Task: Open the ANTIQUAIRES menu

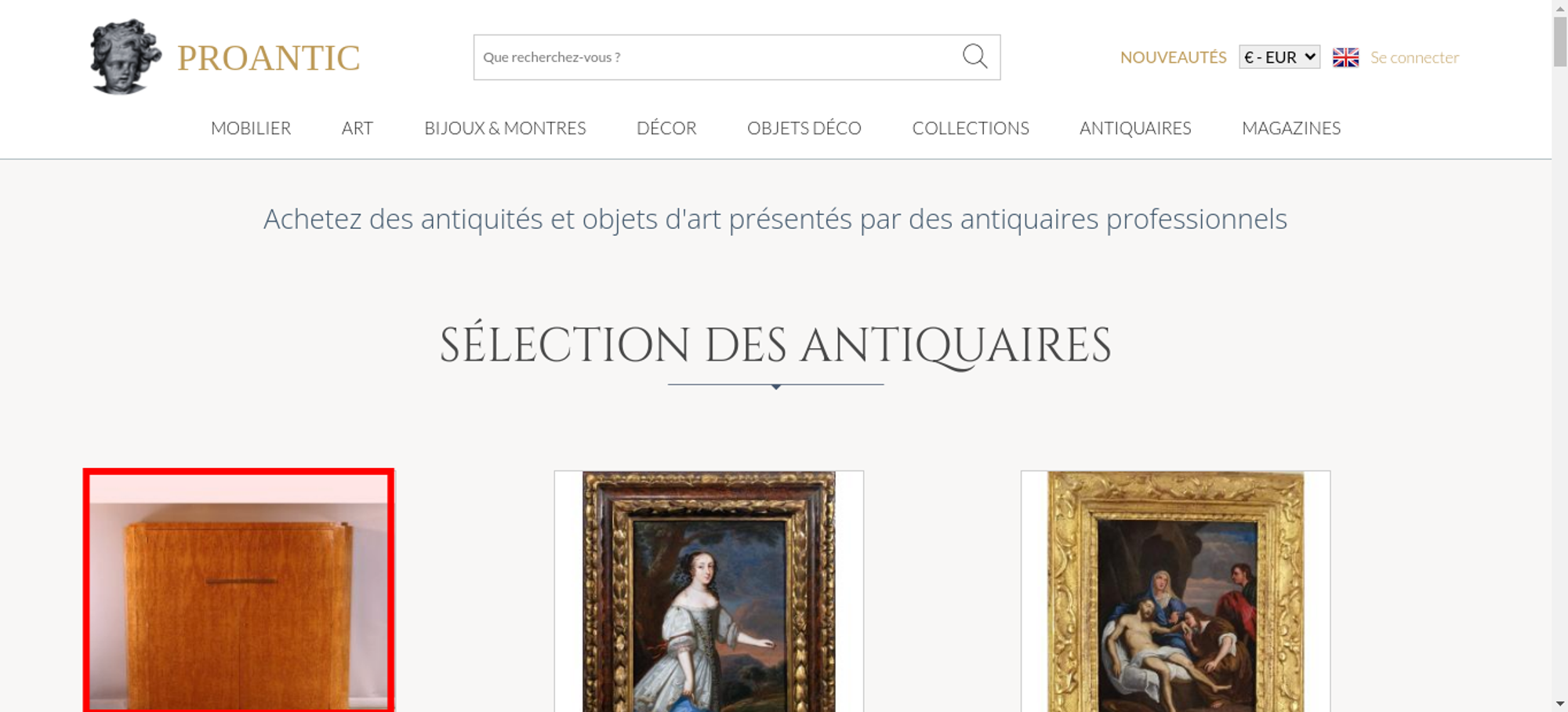Action: pos(1135,128)
